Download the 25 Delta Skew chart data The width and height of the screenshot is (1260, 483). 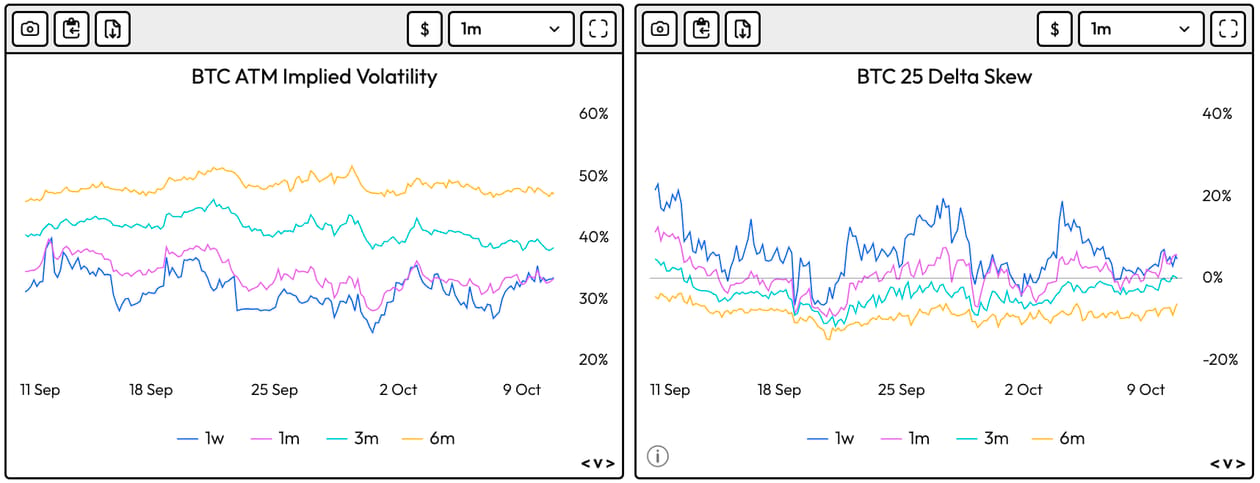tap(743, 29)
